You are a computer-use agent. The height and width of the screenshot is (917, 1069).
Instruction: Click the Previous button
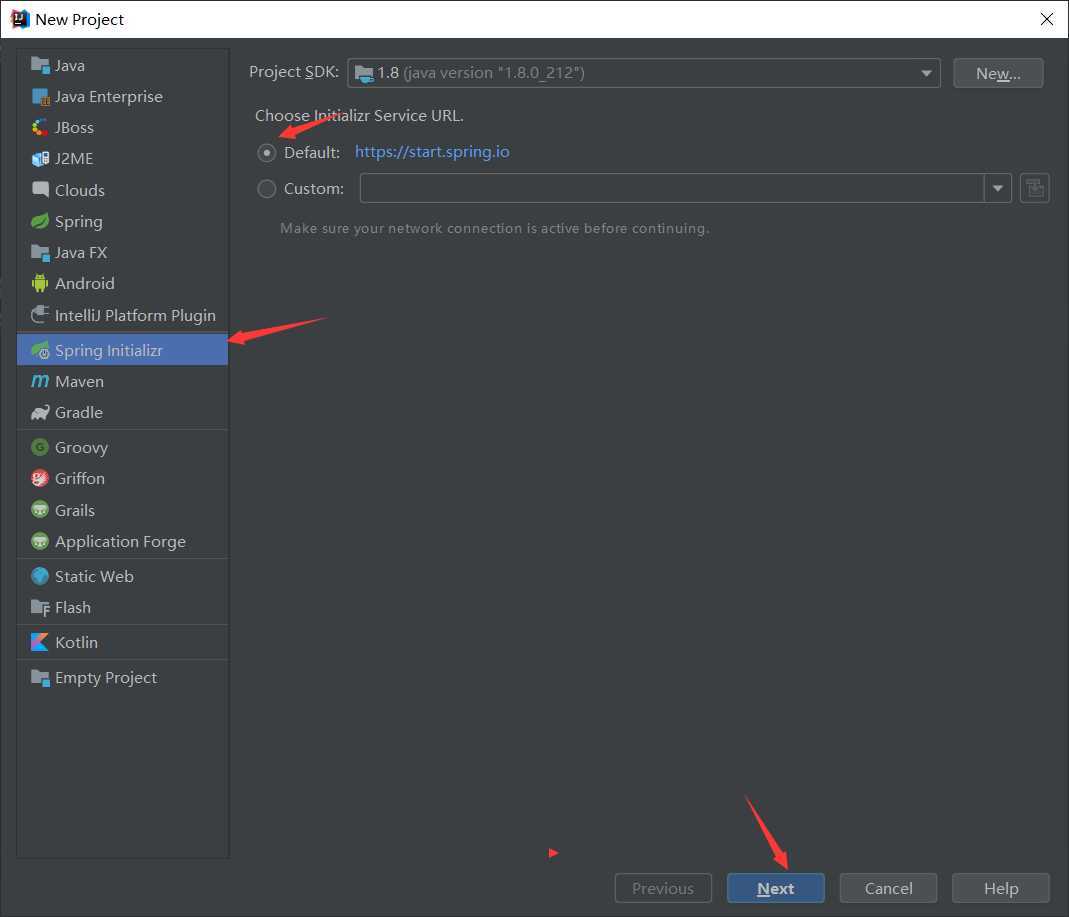pyautogui.click(x=663, y=888)
